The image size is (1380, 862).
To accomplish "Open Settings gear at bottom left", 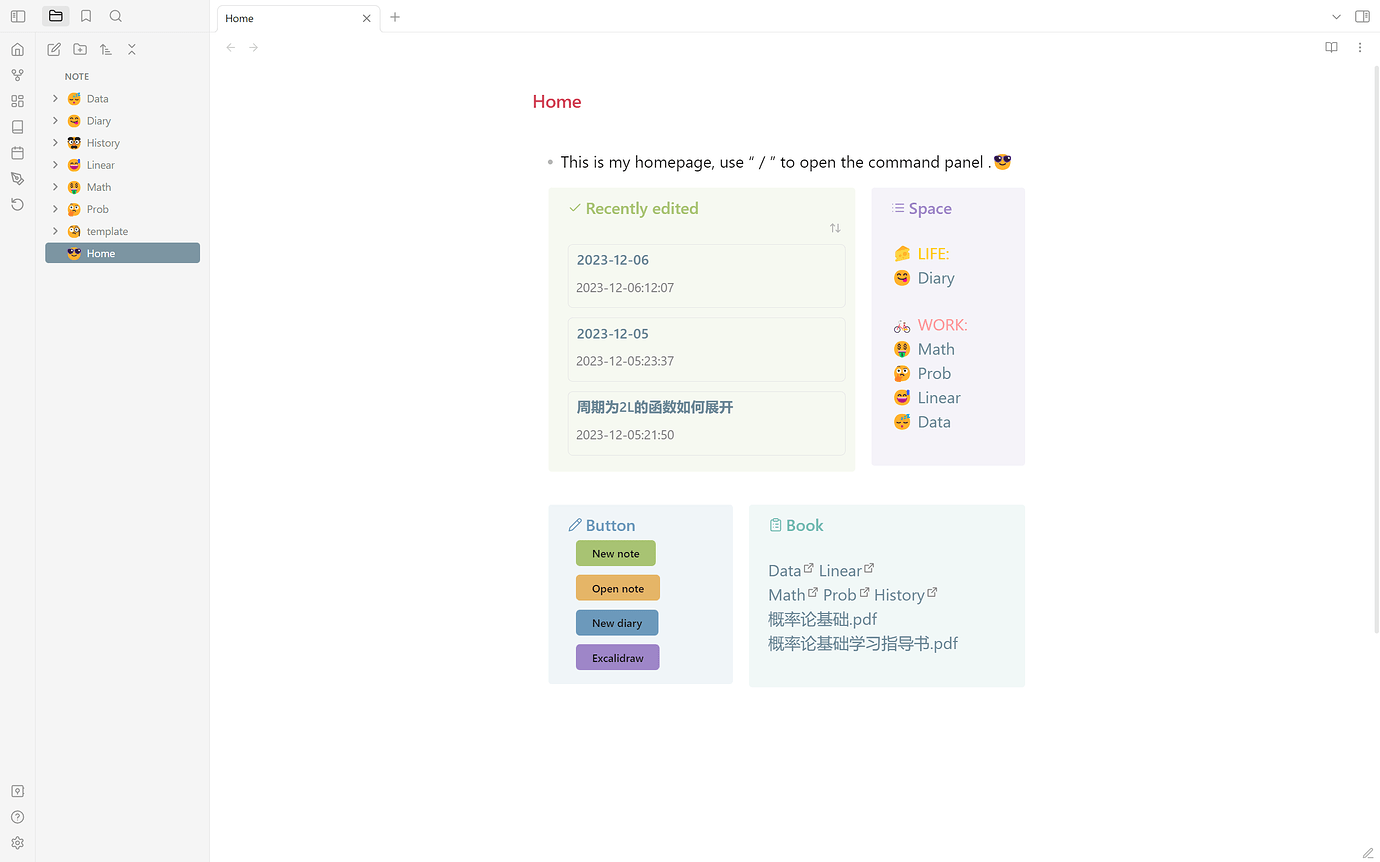I will [x=17, y=843].
